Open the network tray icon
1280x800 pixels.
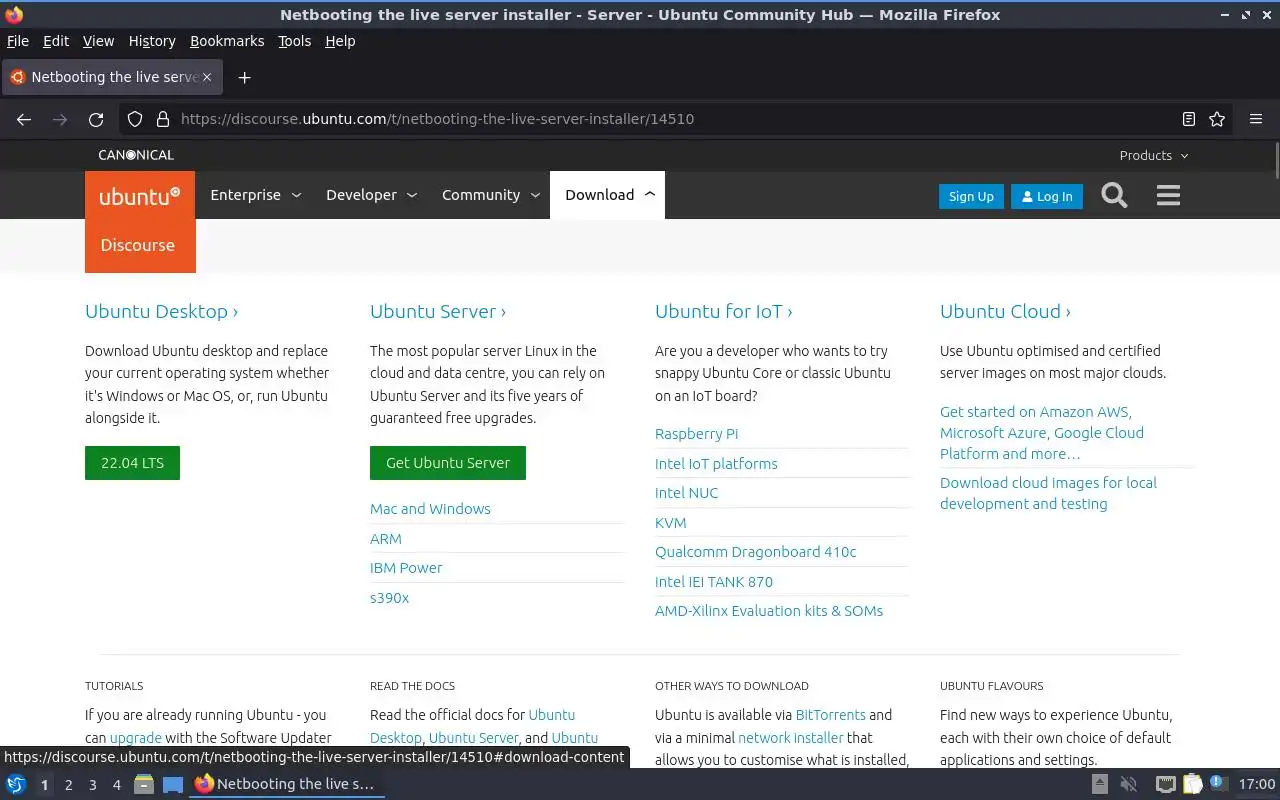pyautogui.click(x=1165, y=784)
